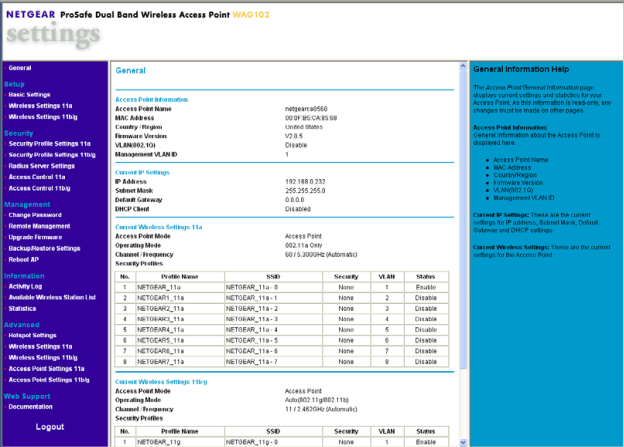
Task: Click the SSID cell NETGEAR_11a - 7
Action: [273, 362]
